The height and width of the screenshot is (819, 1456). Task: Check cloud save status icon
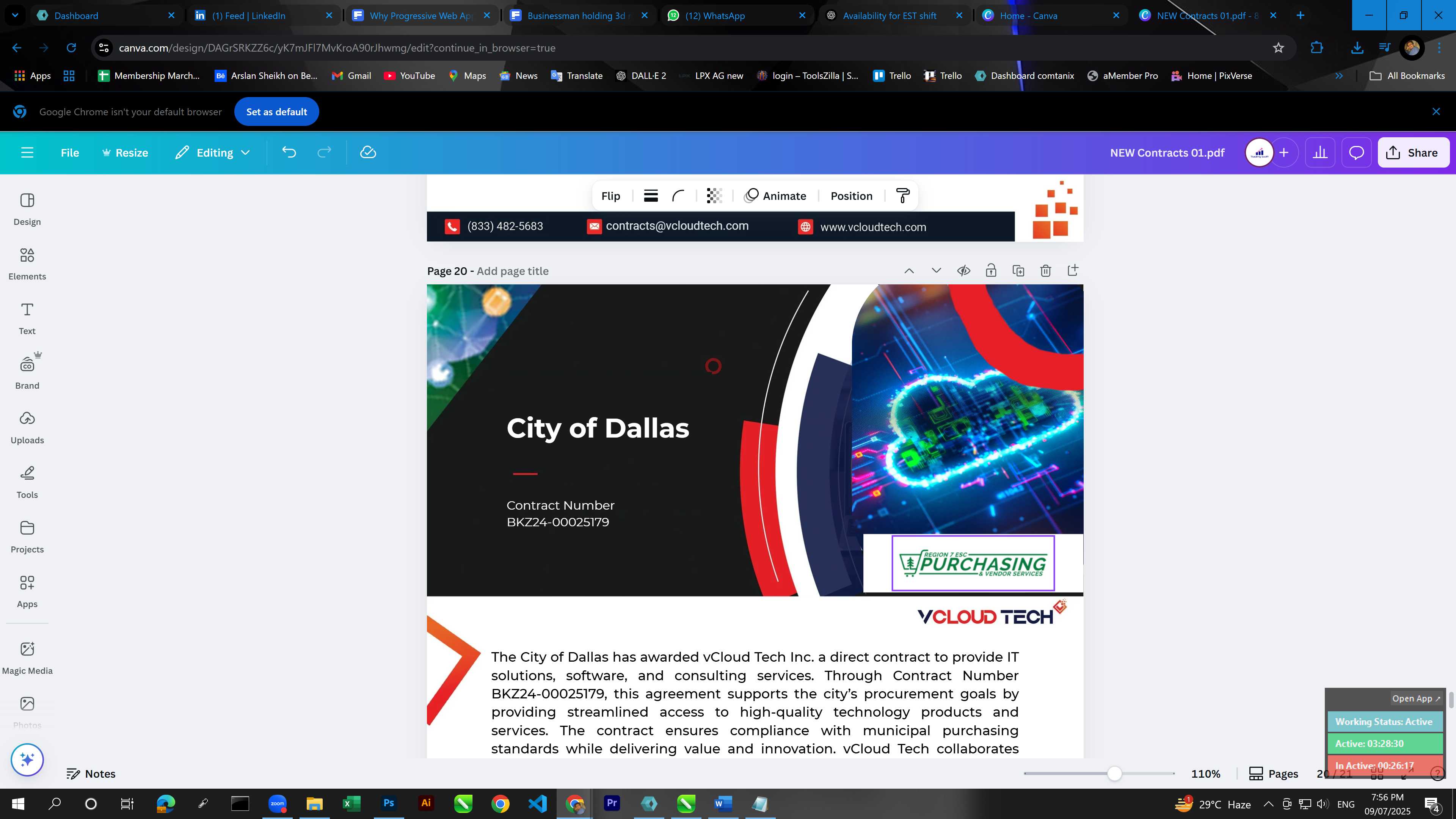(368, 152)
